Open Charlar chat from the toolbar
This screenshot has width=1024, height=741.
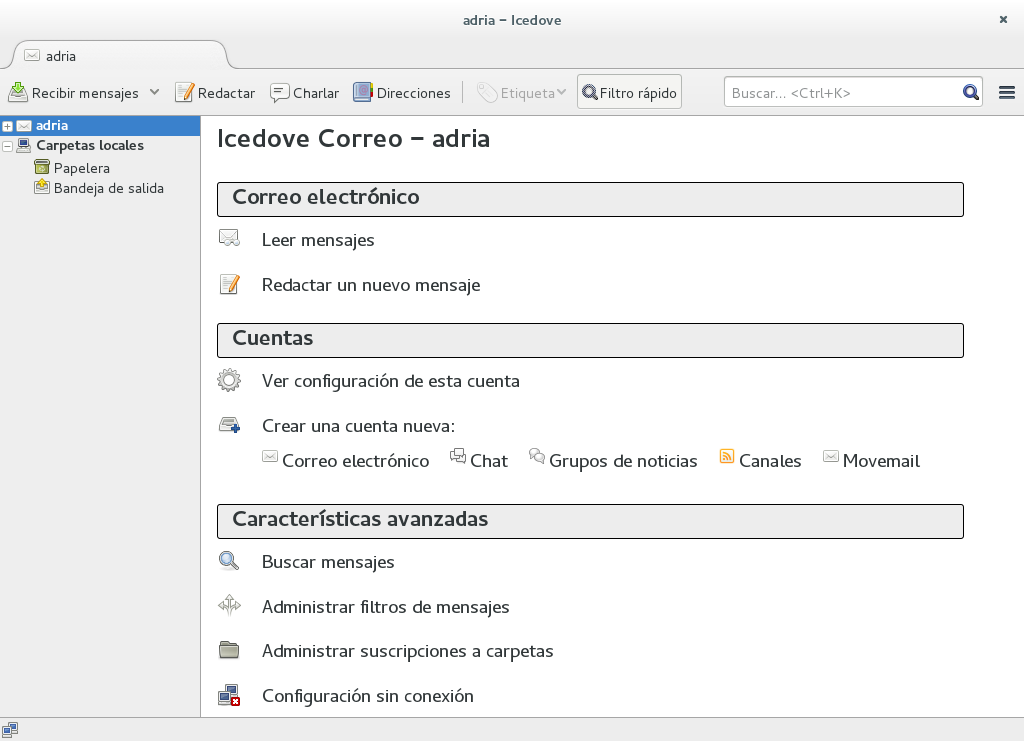pos(304,93)
